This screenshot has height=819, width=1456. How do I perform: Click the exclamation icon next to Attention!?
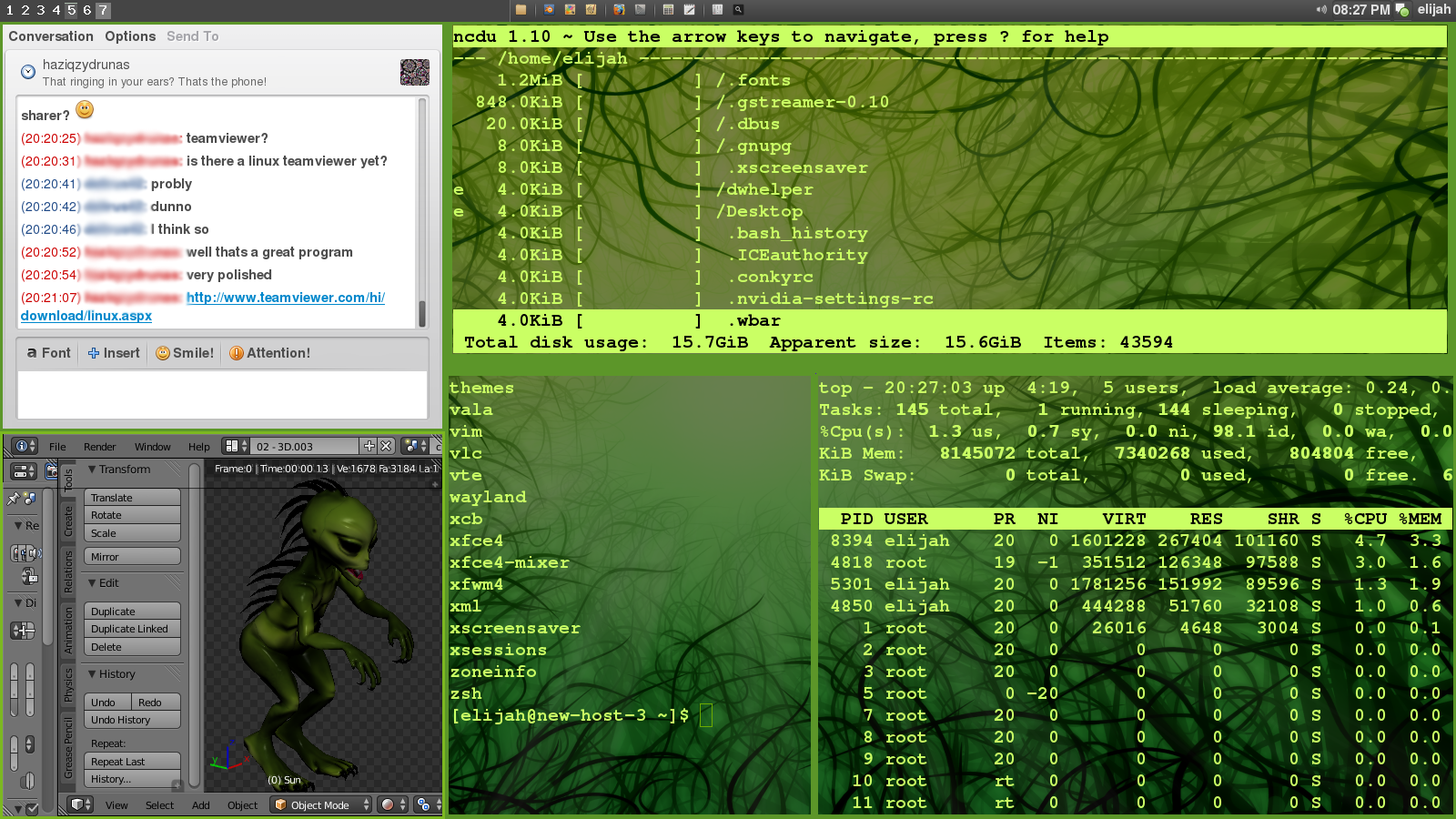point(237,353)
